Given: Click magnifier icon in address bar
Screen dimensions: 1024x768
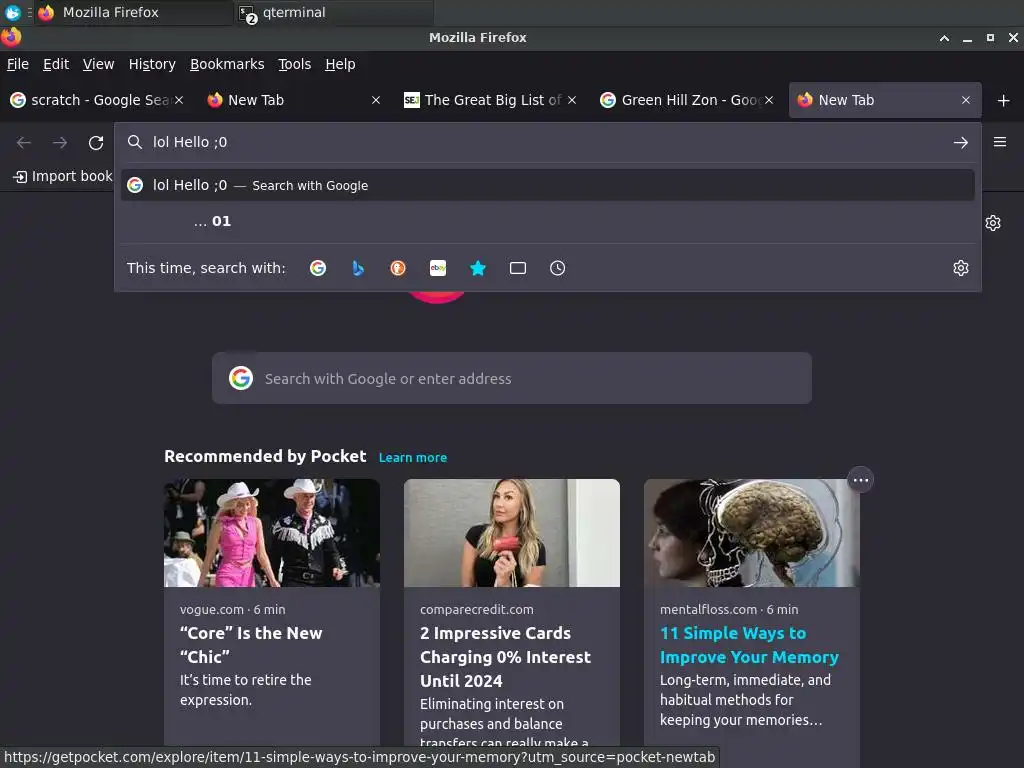Looking at the screenshot, I should coord(135,142).
